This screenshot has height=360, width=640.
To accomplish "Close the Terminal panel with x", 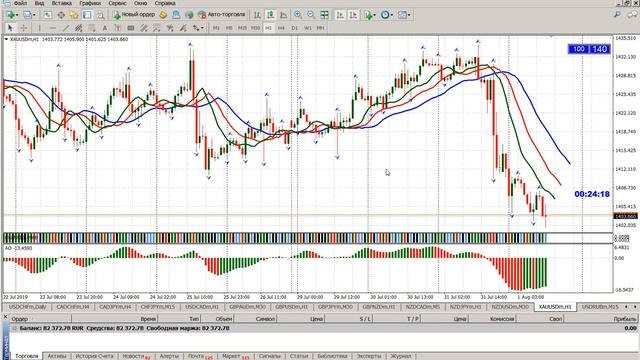I will click(5, 317).
